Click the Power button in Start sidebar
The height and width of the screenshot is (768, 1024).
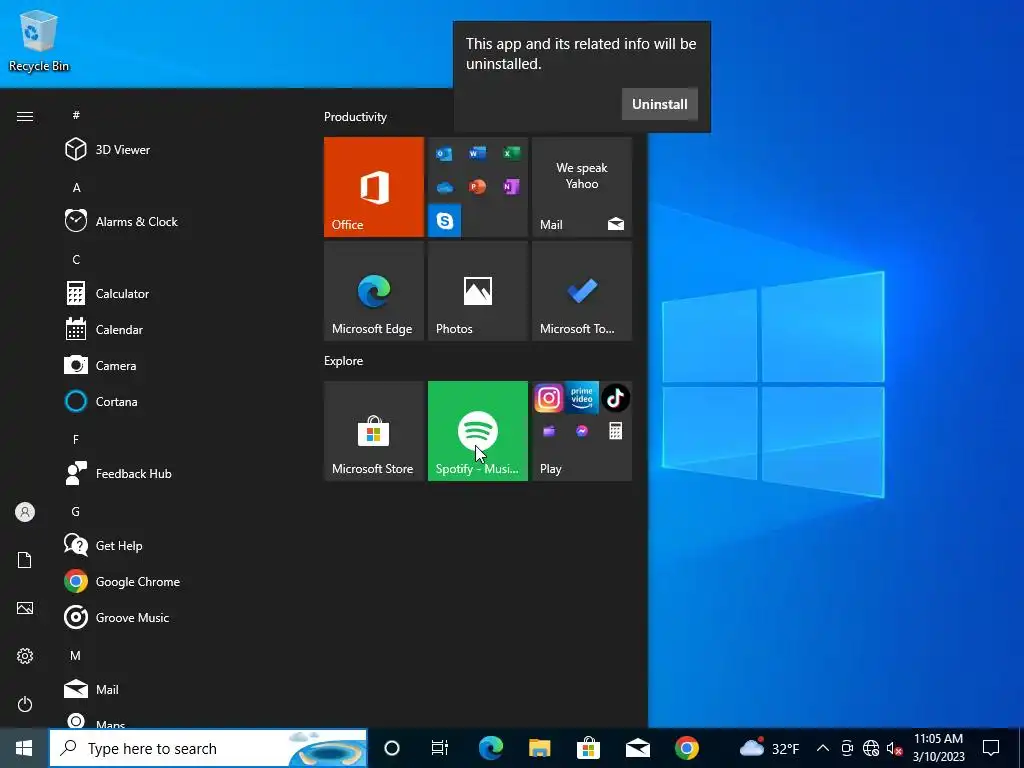coord(25,704)
